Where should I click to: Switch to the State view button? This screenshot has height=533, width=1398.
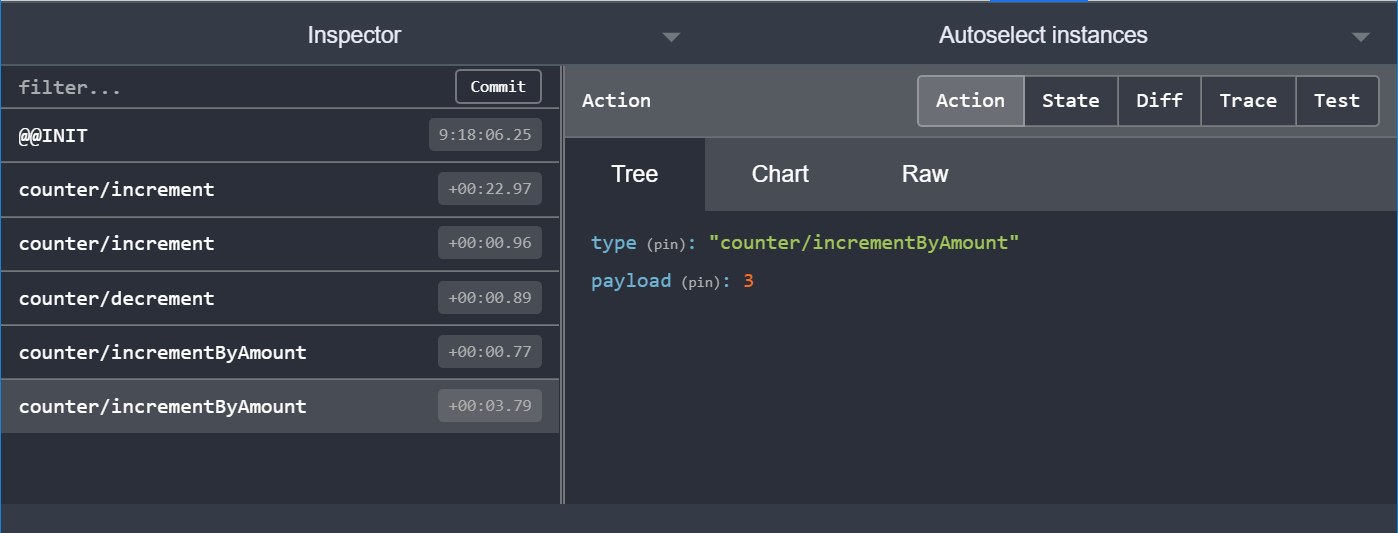[1070, 101]
